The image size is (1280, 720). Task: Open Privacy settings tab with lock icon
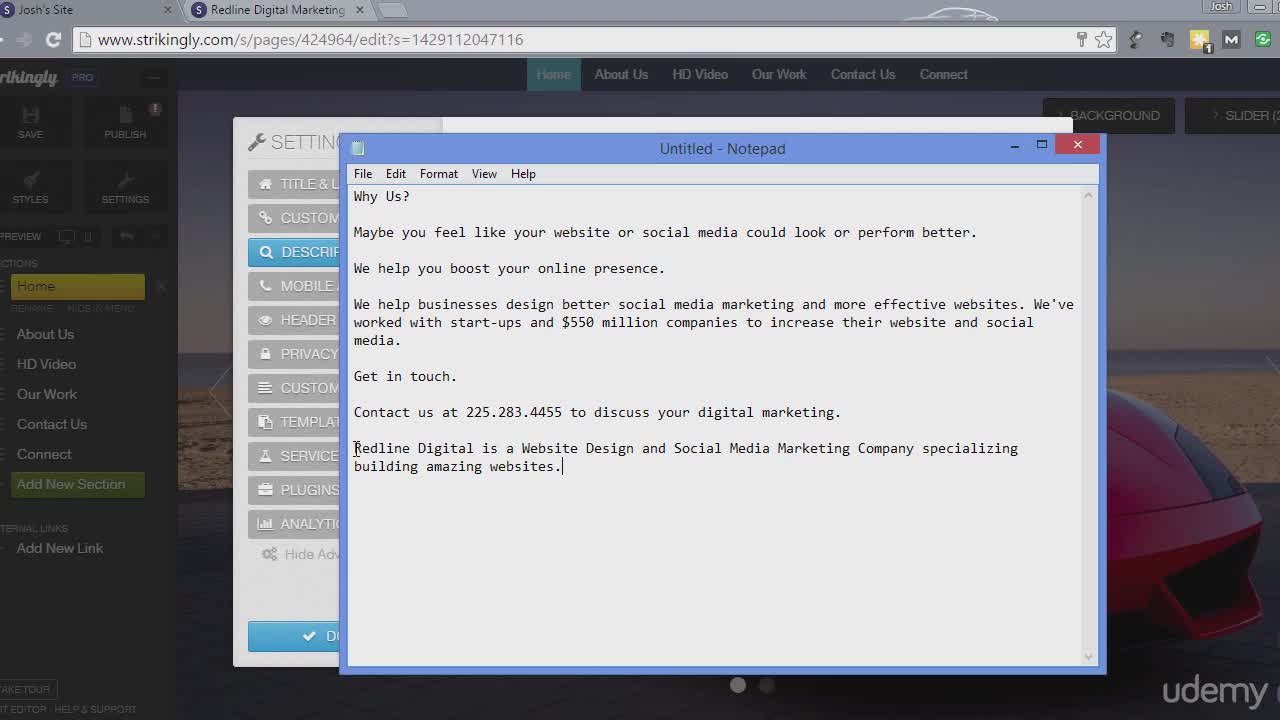pos(294,355)
